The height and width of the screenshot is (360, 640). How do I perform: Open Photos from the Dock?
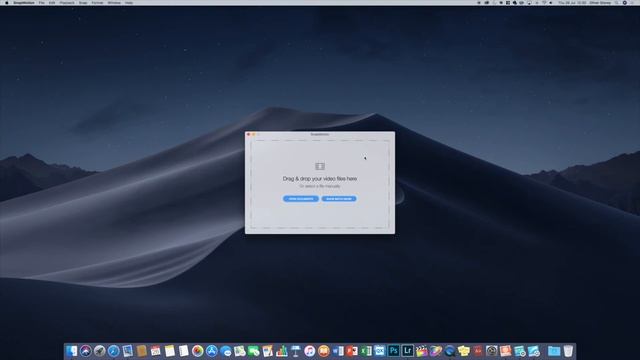pyautogui.click(x=198, y=351)
